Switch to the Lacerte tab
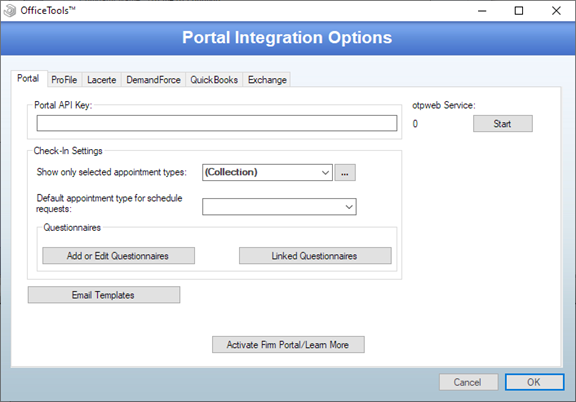This screenshot has height=402, width=576. click(x=102, y=80)
